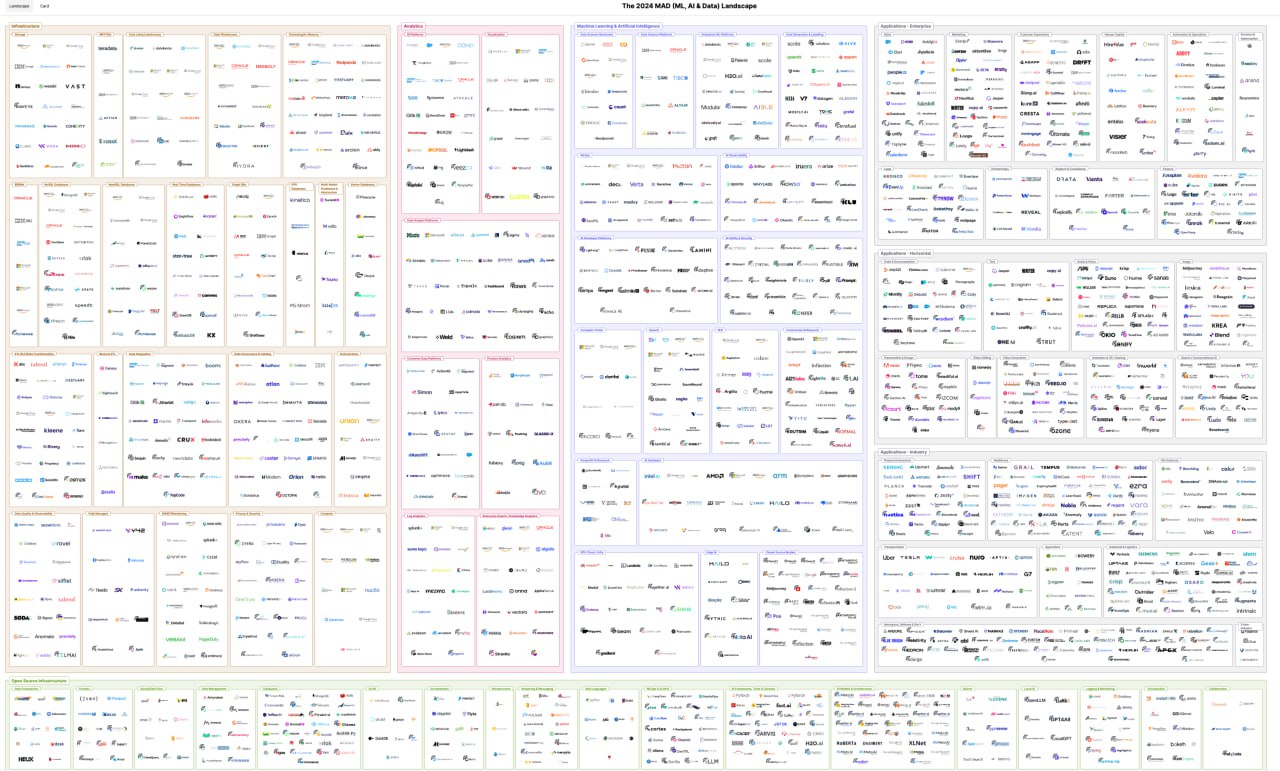
Task: Open the HAILO logo in Edge AI
Action: pyautogui.click(x=719, y=563)
